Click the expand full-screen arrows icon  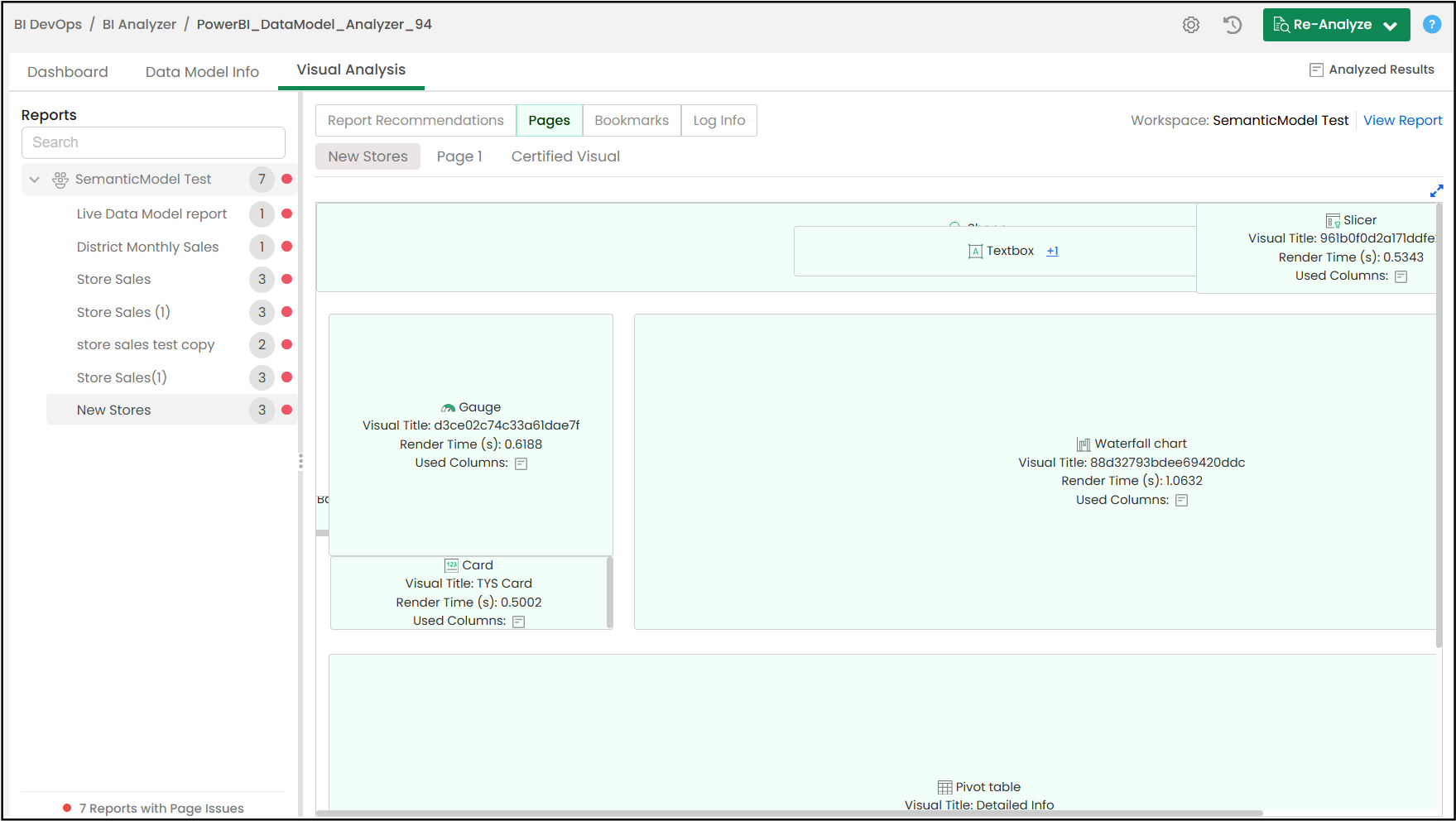(x=1437, y=190)
